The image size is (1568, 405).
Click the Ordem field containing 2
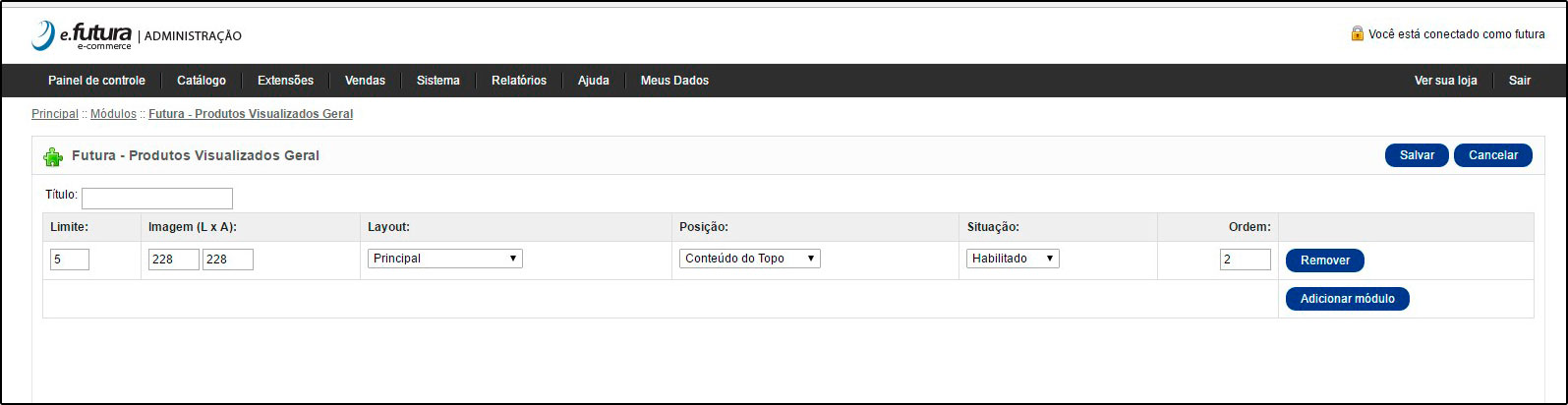click(x=1246, y=260)
